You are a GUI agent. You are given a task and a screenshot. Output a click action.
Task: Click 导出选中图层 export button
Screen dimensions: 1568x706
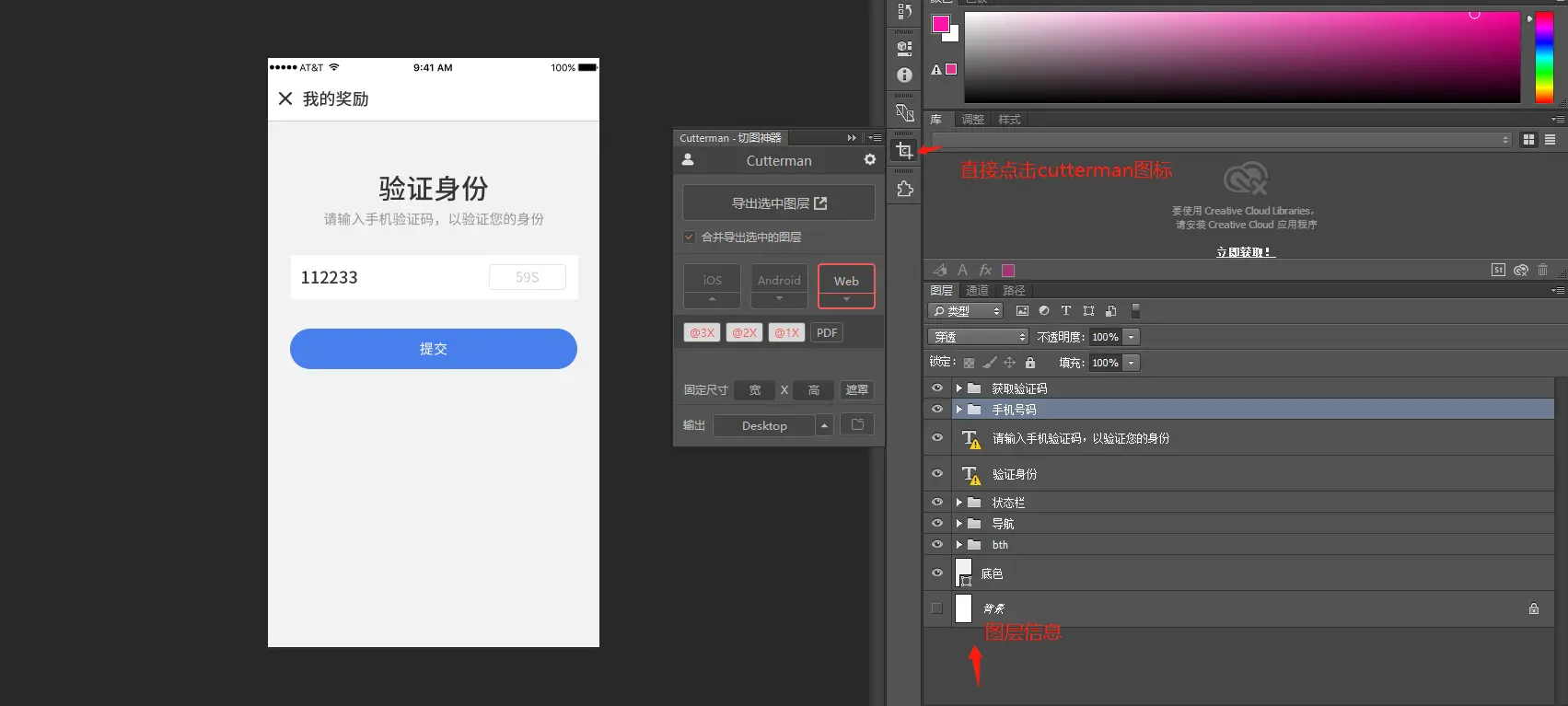pyautogui.click(x=779, y=203)
